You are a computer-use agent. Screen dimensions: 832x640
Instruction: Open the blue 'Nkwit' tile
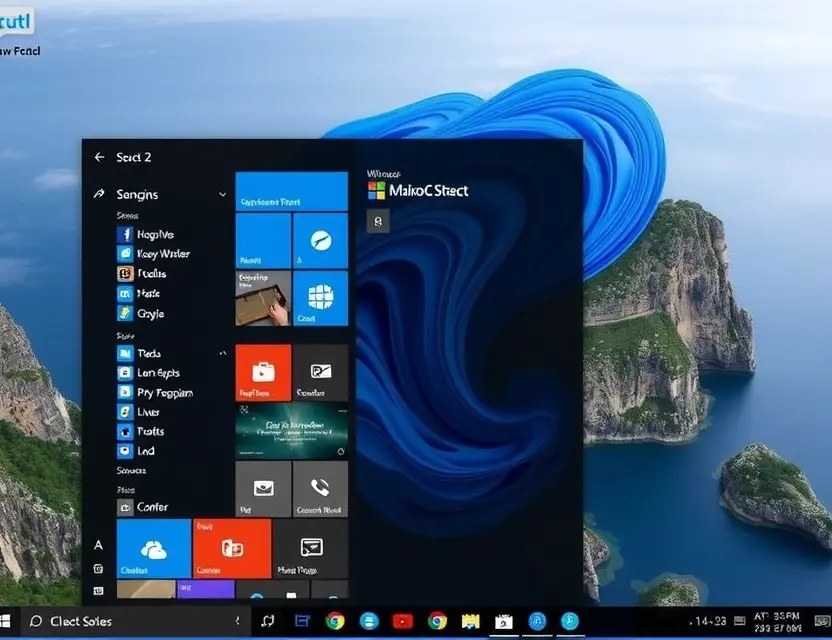click(263, 240)
